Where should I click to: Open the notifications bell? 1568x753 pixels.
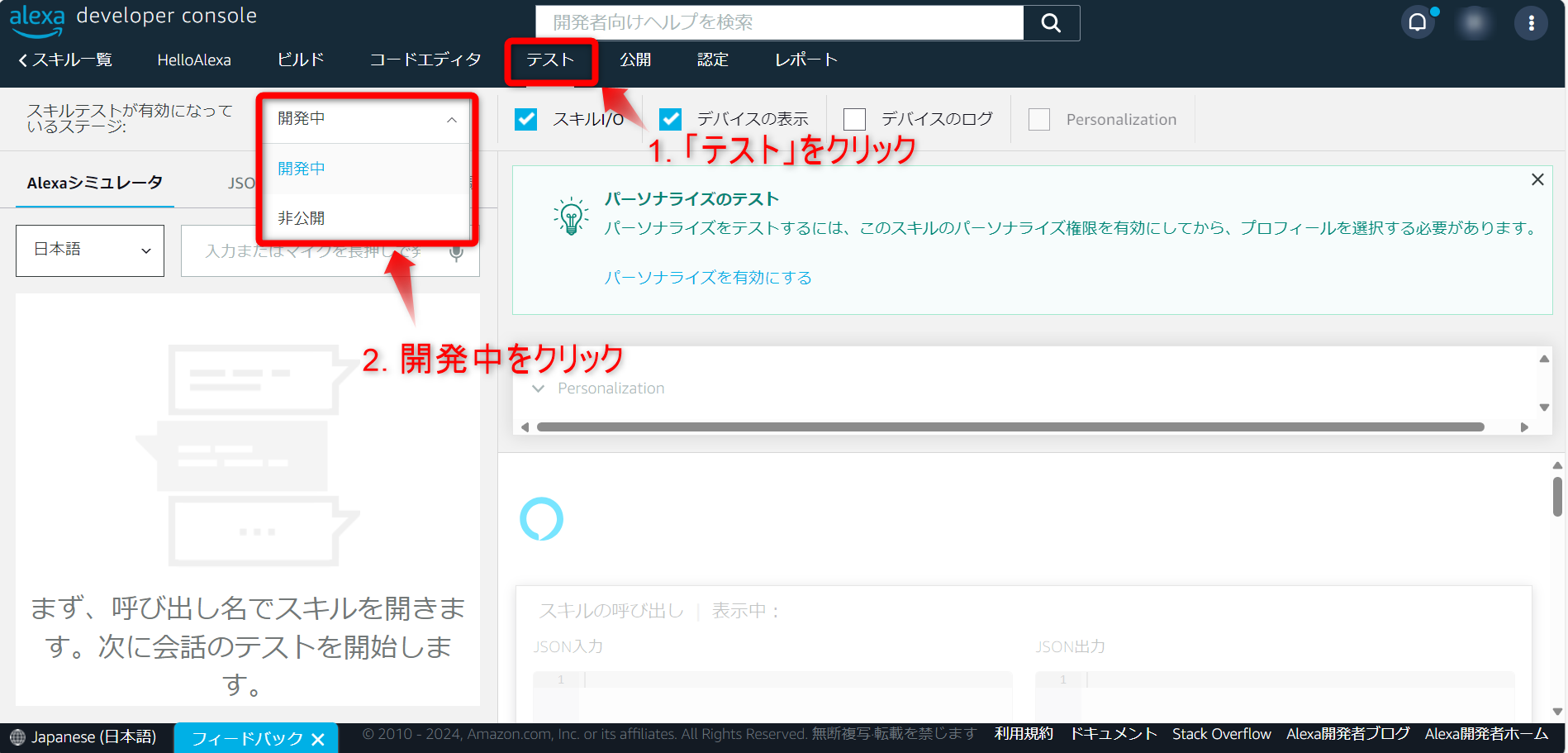point(1418,22)
